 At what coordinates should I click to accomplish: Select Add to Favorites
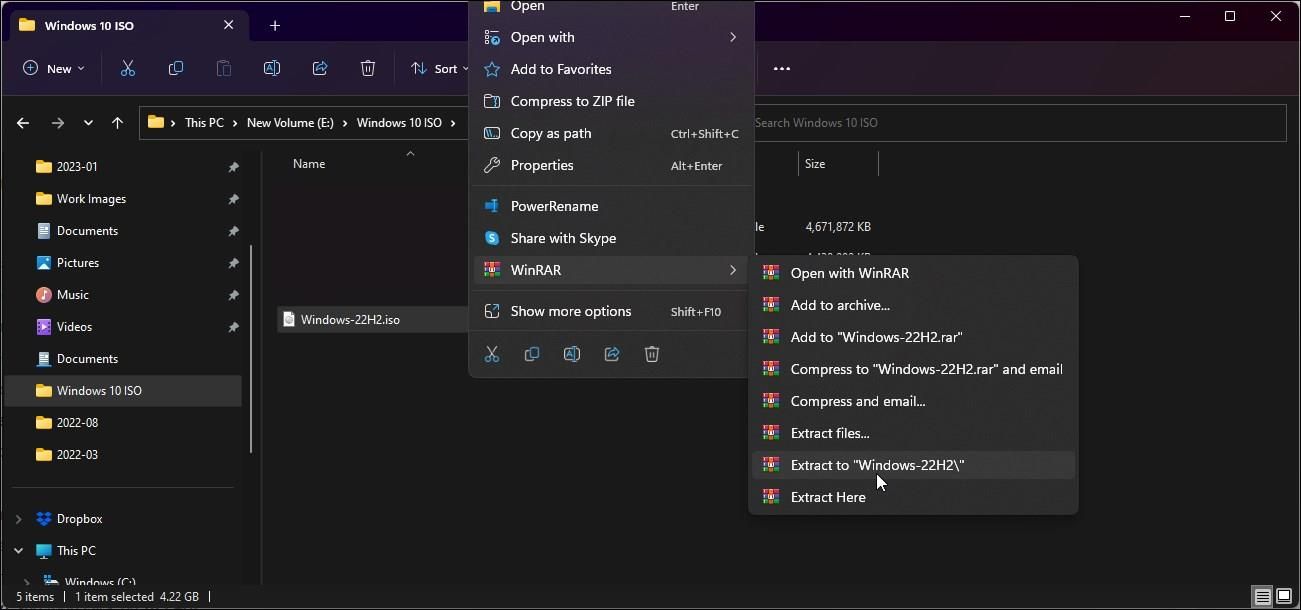coord(611,69)
